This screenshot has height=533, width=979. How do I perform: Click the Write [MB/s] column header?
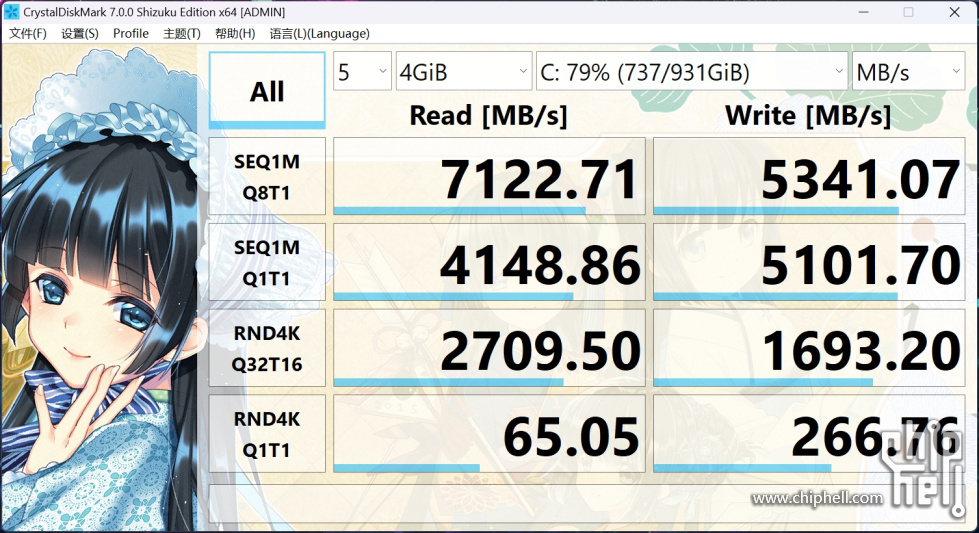pyautogui.click(x=808, y=115)
